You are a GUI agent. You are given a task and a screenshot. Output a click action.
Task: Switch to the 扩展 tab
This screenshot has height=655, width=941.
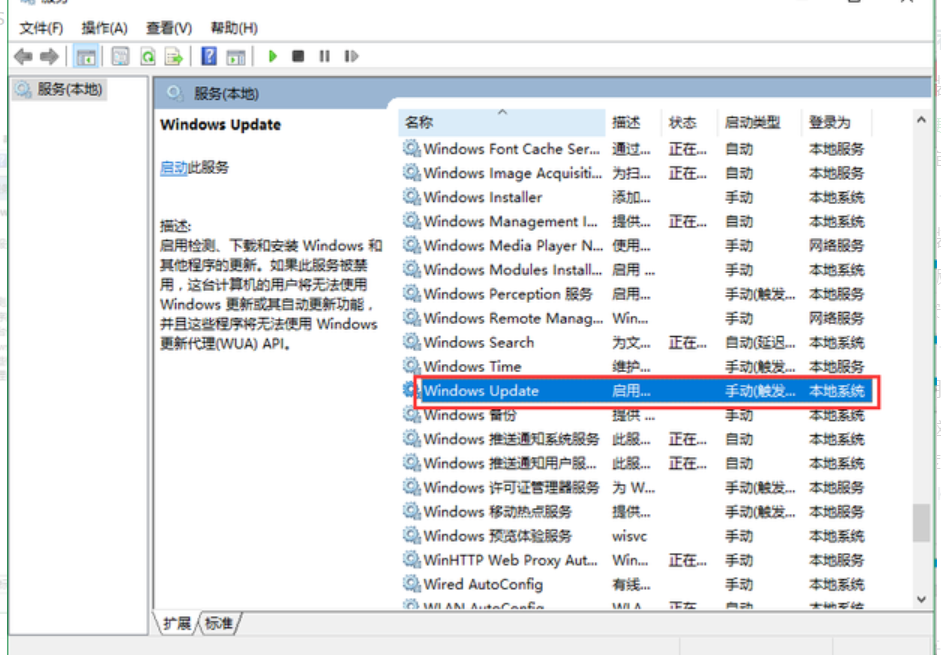click(x=177, y=623)
